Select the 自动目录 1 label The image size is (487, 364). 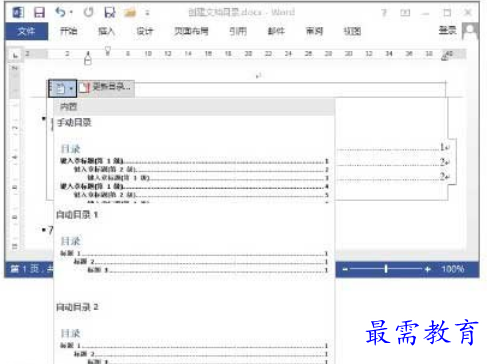tap(77, 215)
